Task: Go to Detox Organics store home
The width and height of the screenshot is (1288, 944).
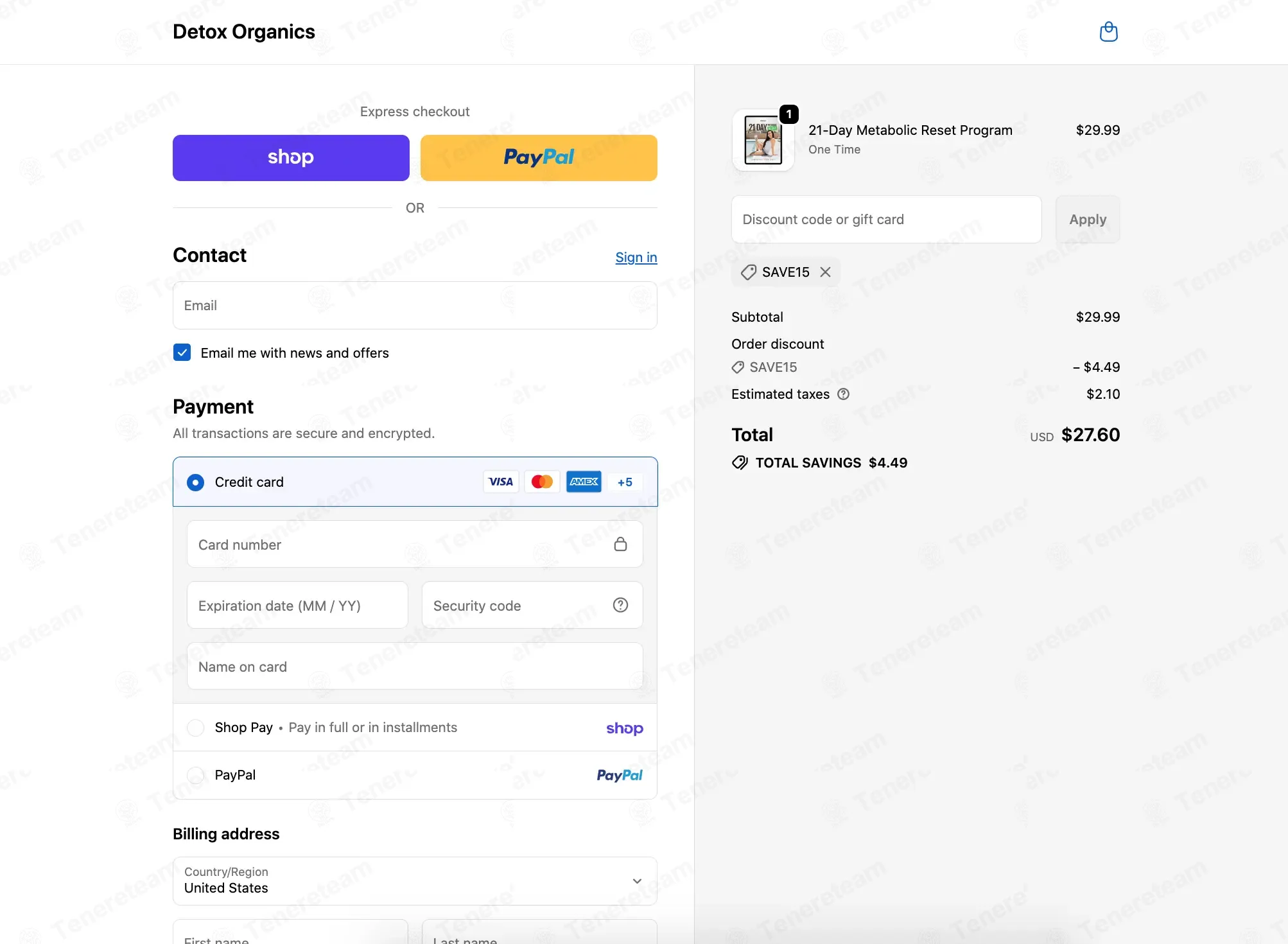Action: (x=244, y=31)
